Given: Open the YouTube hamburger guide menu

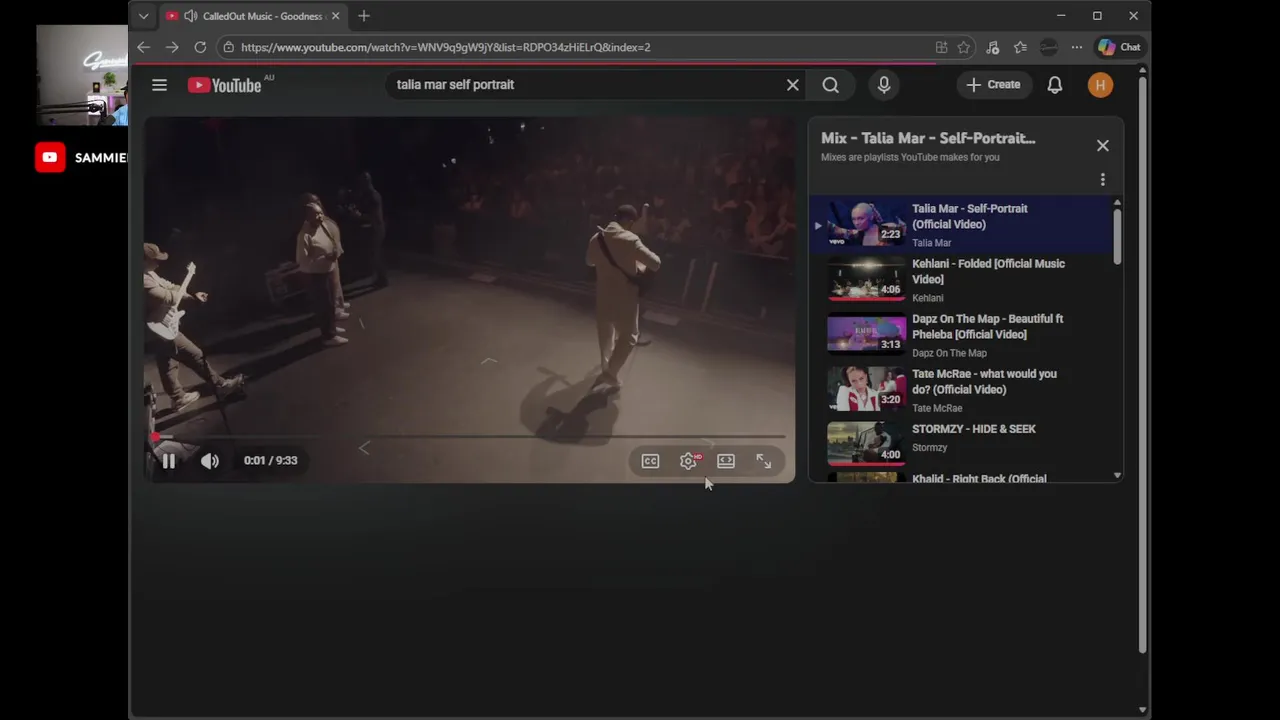Looking at the screenshot, I should [x=159, y=85].
